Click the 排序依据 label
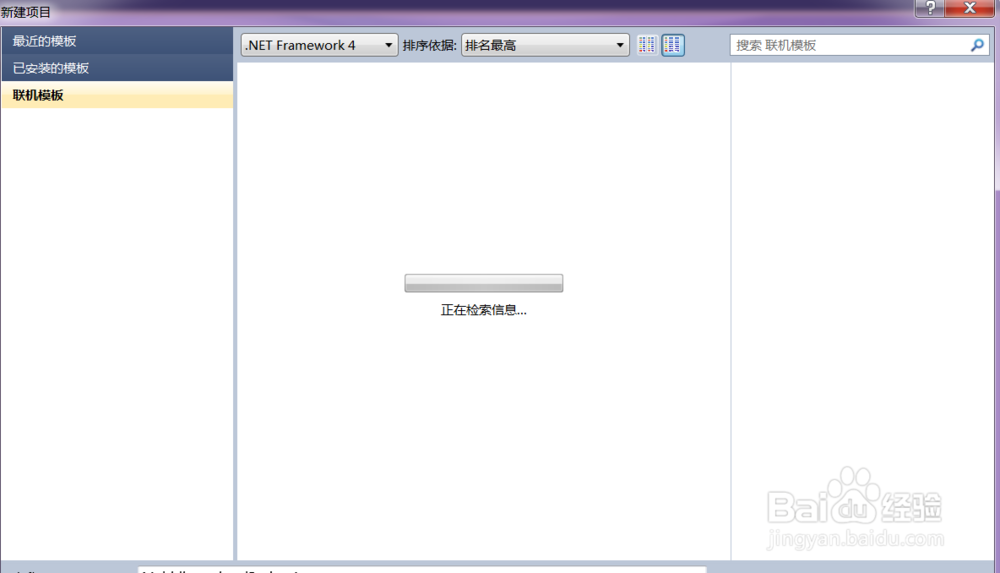This screenshot has width=1000, height=573. click(429, 45)
